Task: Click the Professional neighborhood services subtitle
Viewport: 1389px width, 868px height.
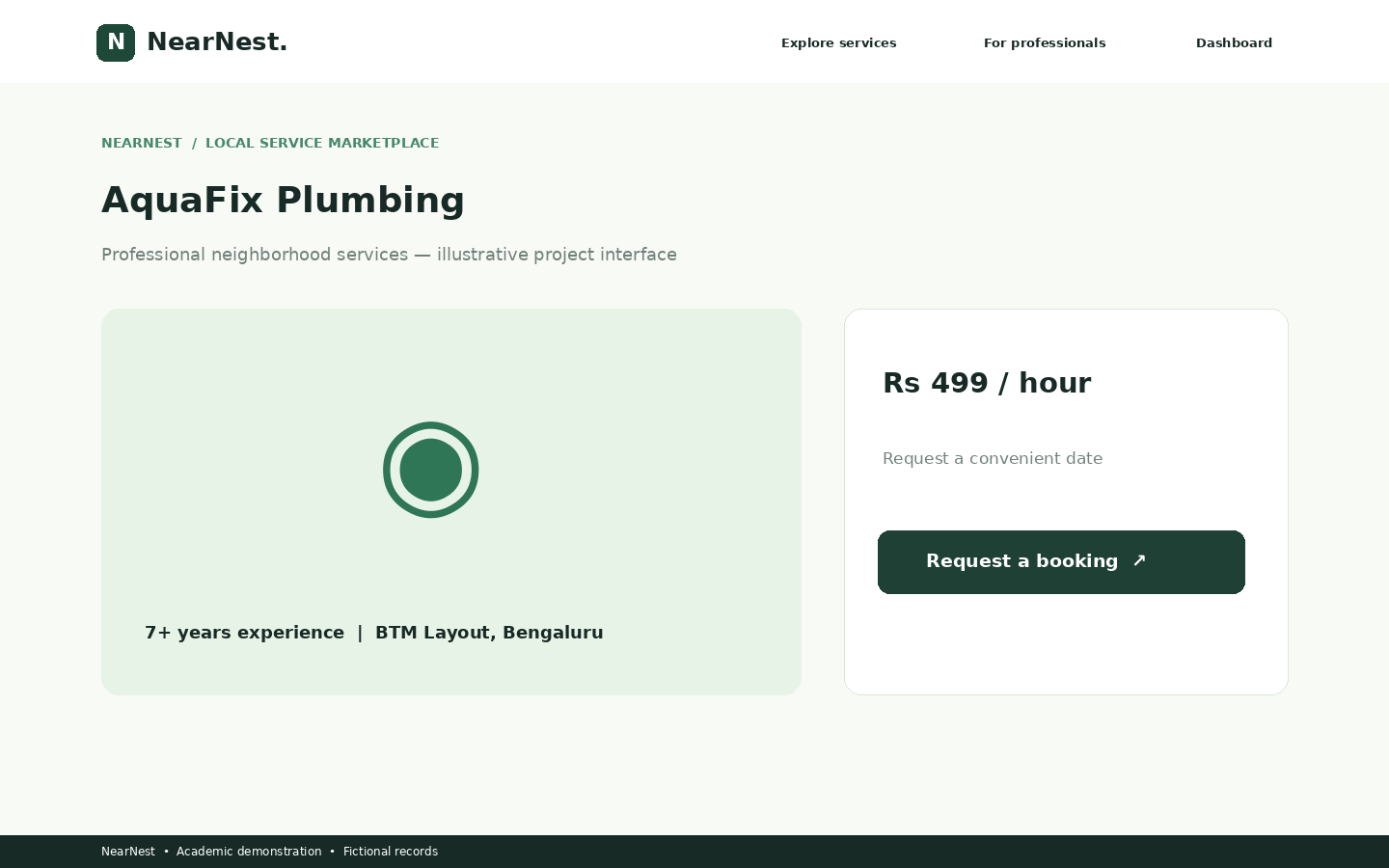Action: pos(389,255)
